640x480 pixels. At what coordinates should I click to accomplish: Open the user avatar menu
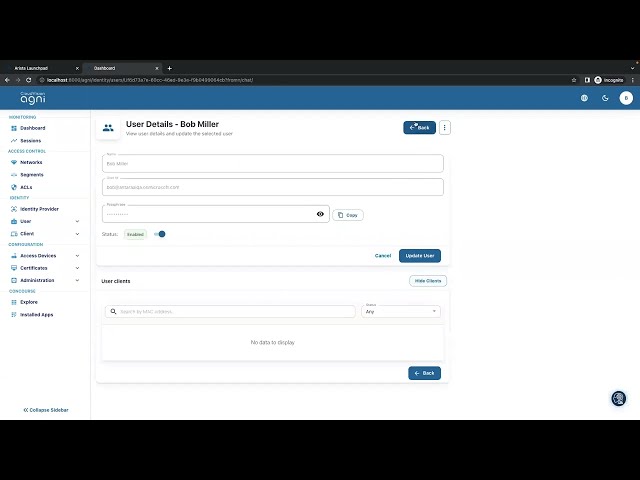click(x=626, y=98)
